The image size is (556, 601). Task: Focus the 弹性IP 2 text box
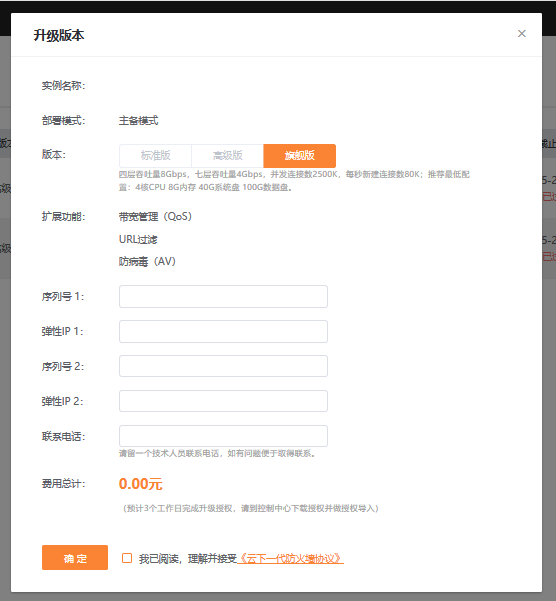pyautogui.click(x=223, y=401)
